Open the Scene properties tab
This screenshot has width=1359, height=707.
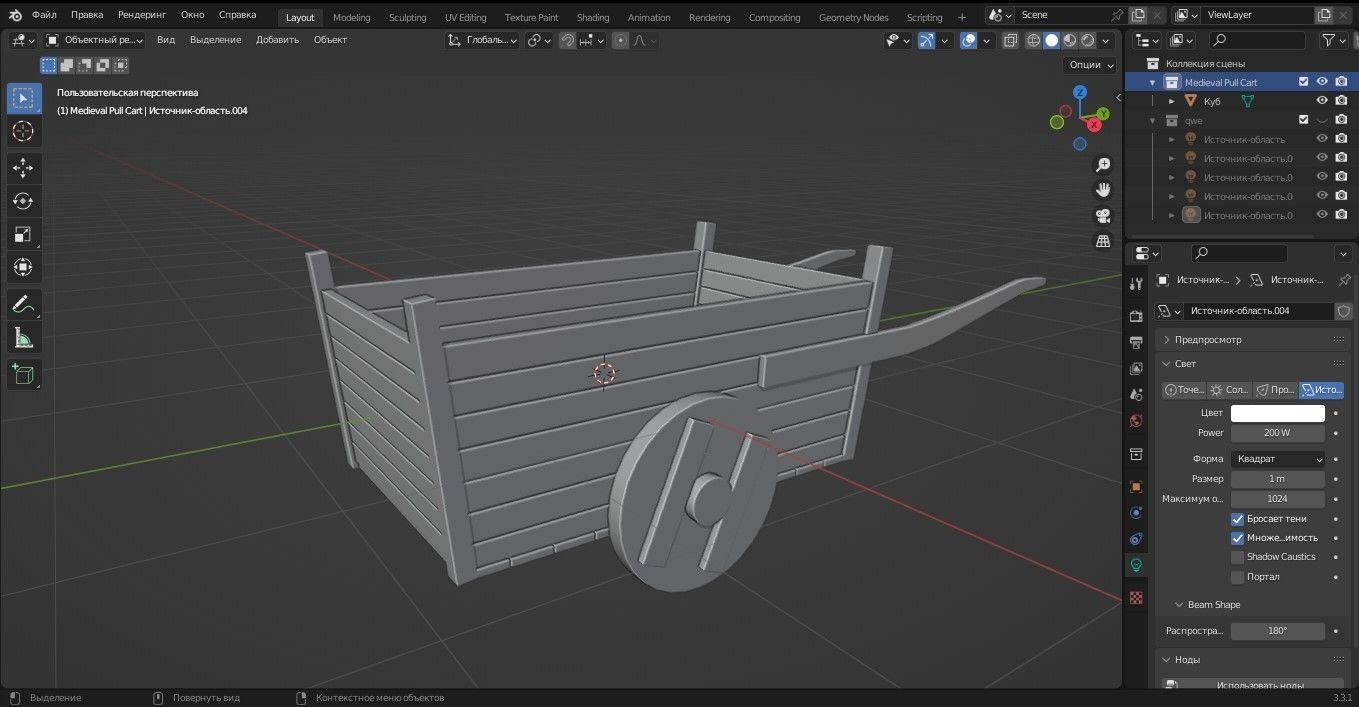pos(1136,394)
